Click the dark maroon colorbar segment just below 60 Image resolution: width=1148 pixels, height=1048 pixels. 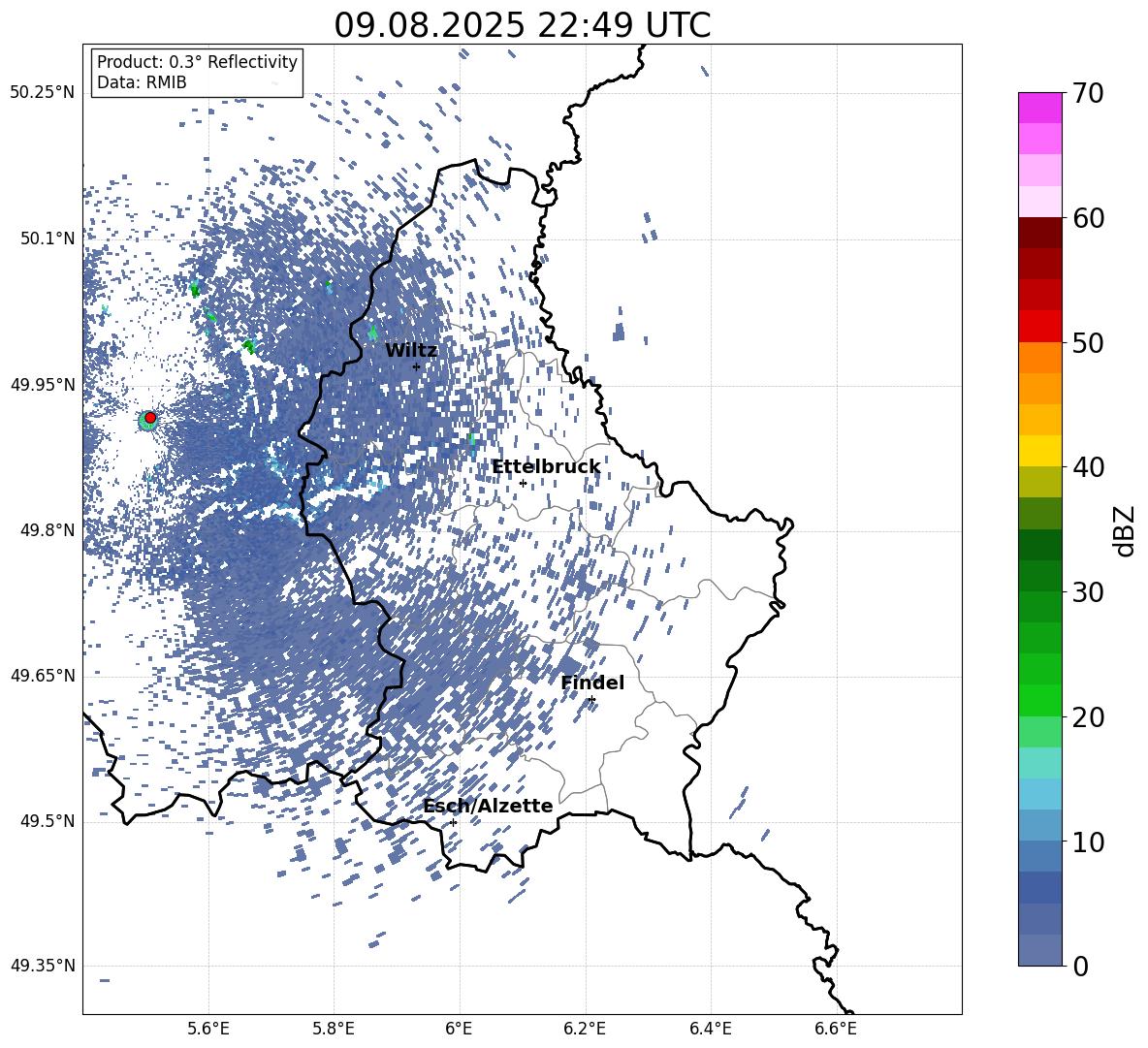coord(1039,233)
